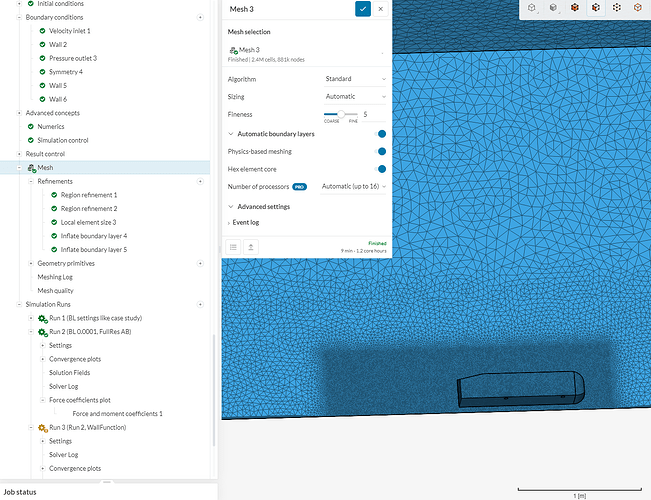Toggle Physics-based meshing switch
The height and width of the screenshot is (500, 651).
380,152
